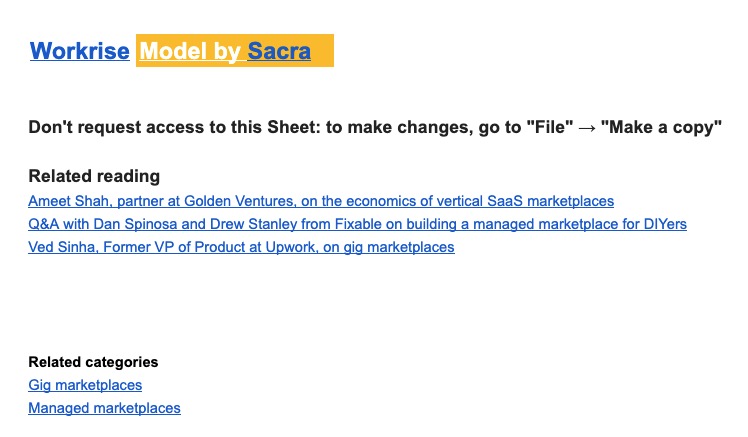Viewport: 748px width, 437px height.
Task: Click the "Don't request access" notice text
Action: click(x=375, y=127)
